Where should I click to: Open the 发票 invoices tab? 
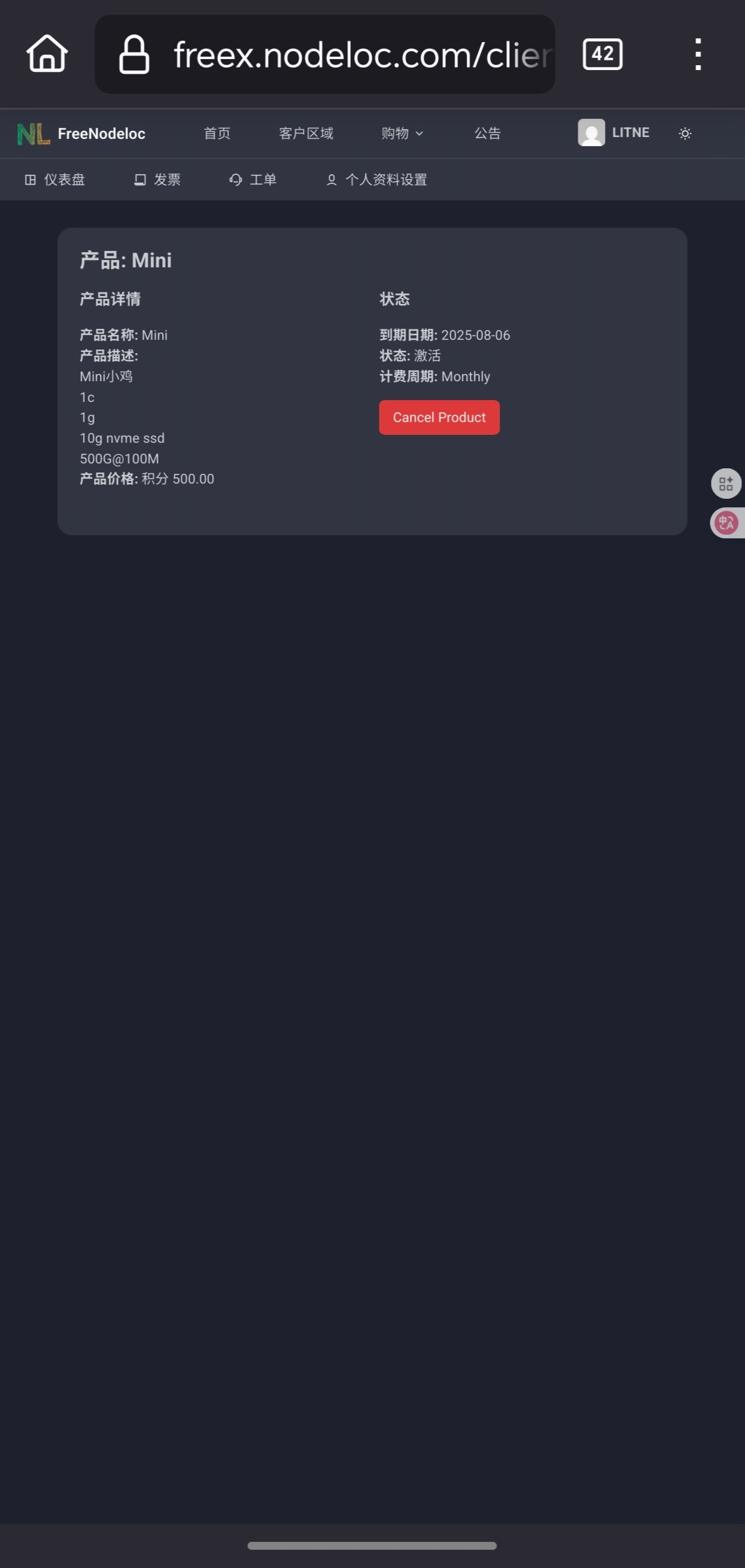[157, 180]
